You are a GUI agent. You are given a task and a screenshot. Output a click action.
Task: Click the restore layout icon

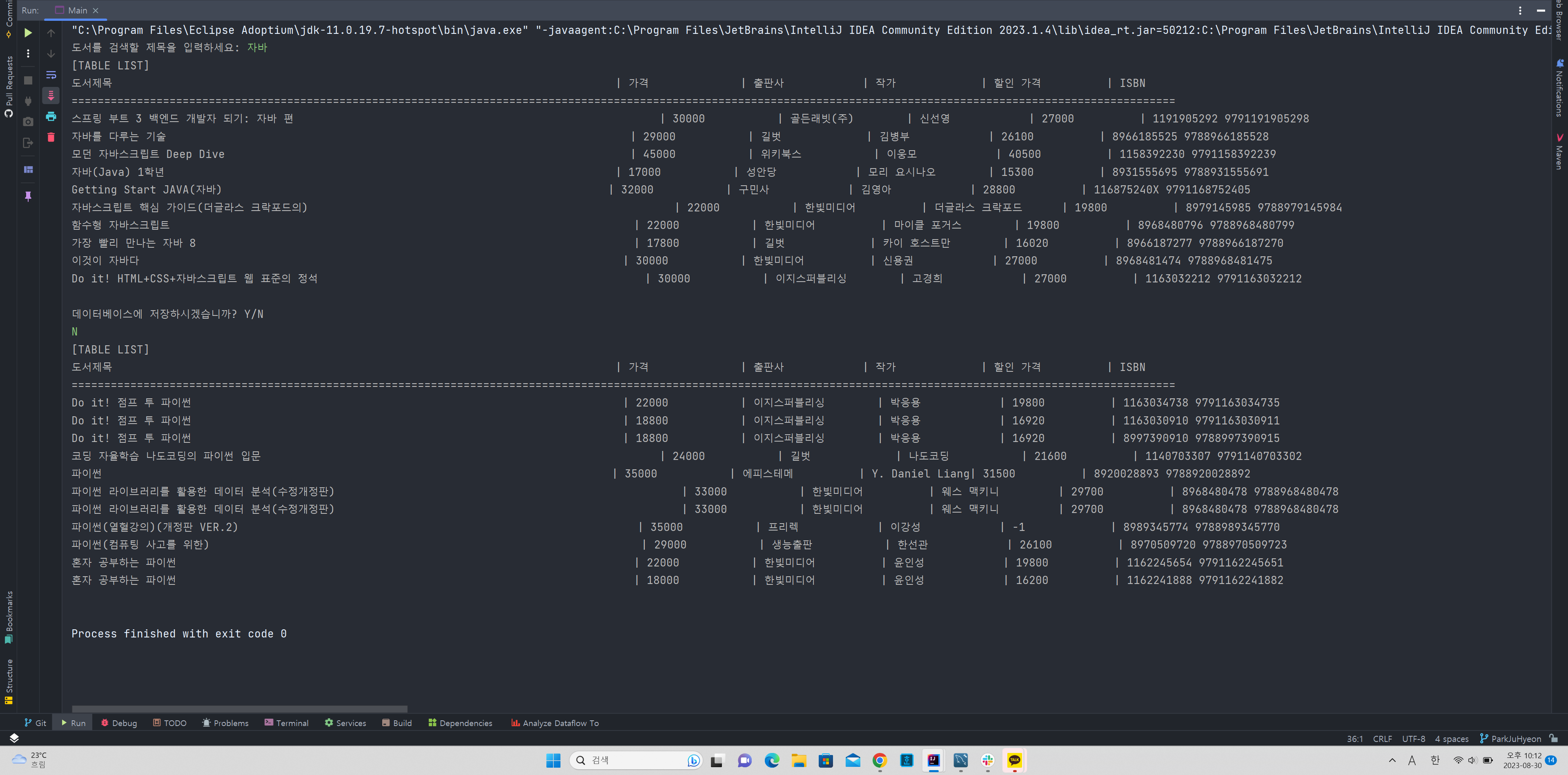pos(28,170)
